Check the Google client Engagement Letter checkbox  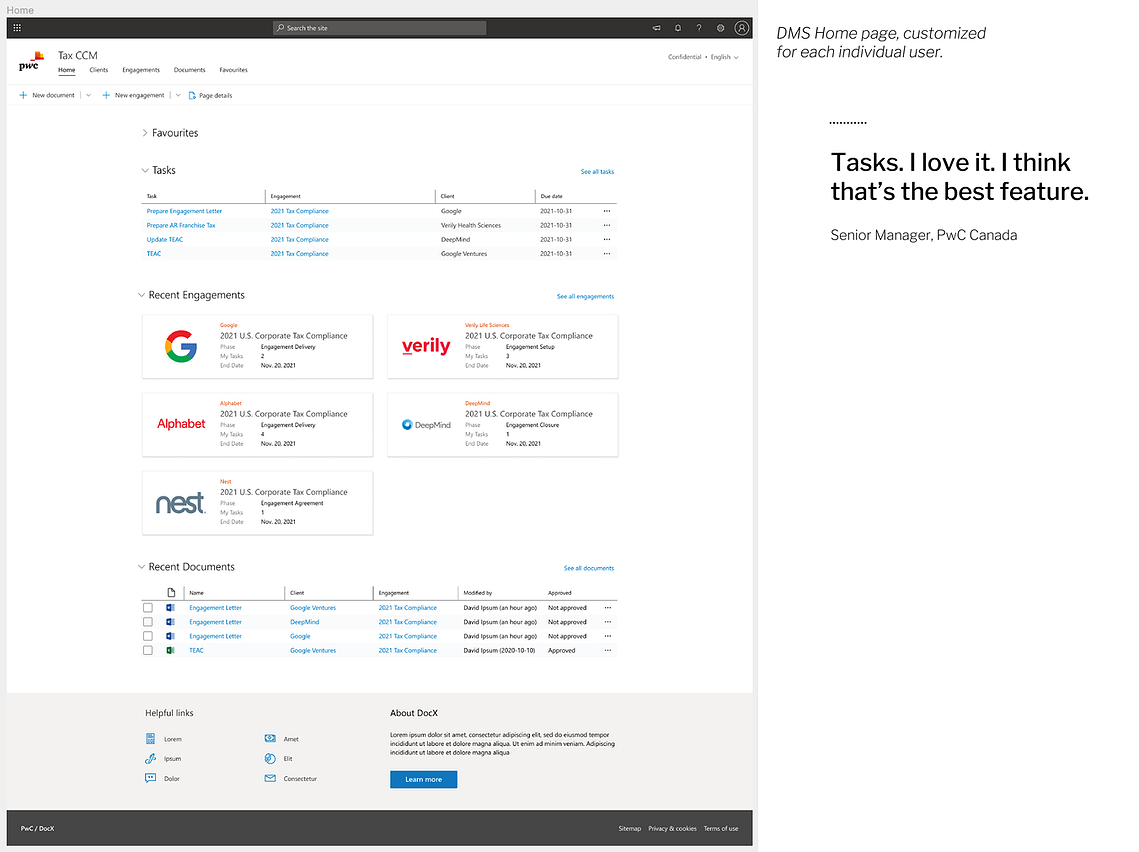pos(148,636)
